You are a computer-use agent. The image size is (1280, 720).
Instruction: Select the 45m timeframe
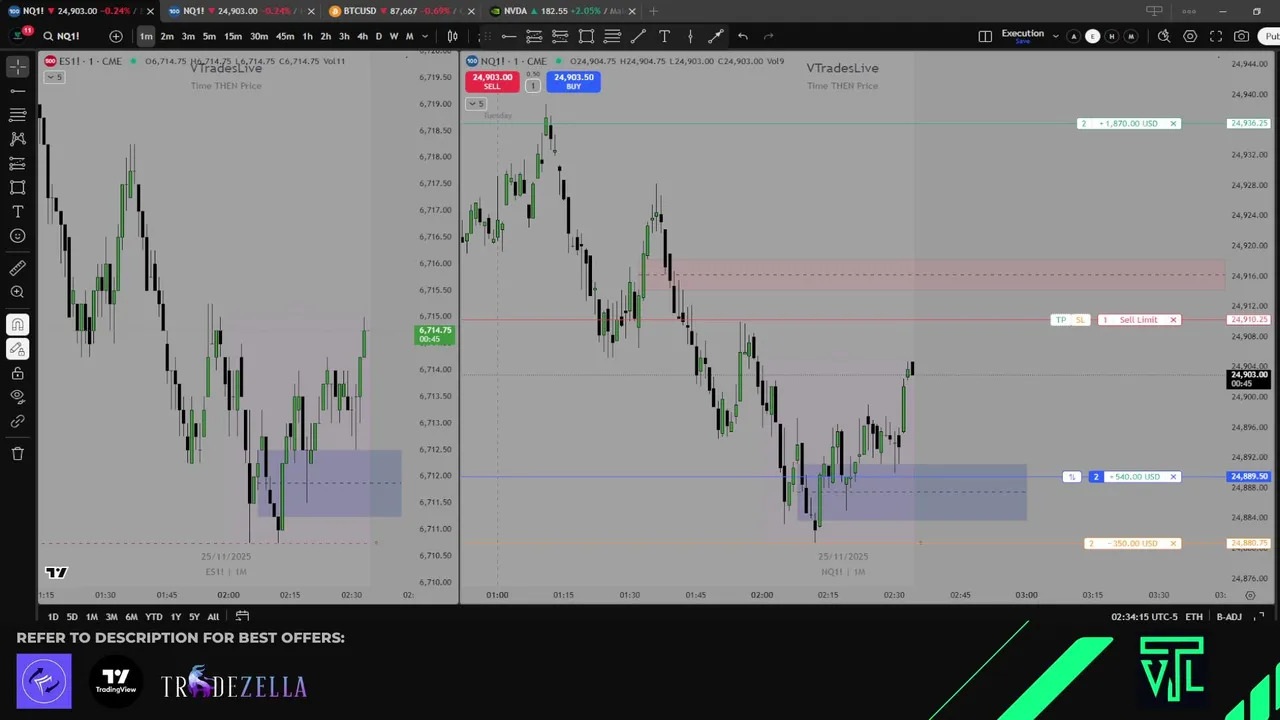tap(285, 36)
